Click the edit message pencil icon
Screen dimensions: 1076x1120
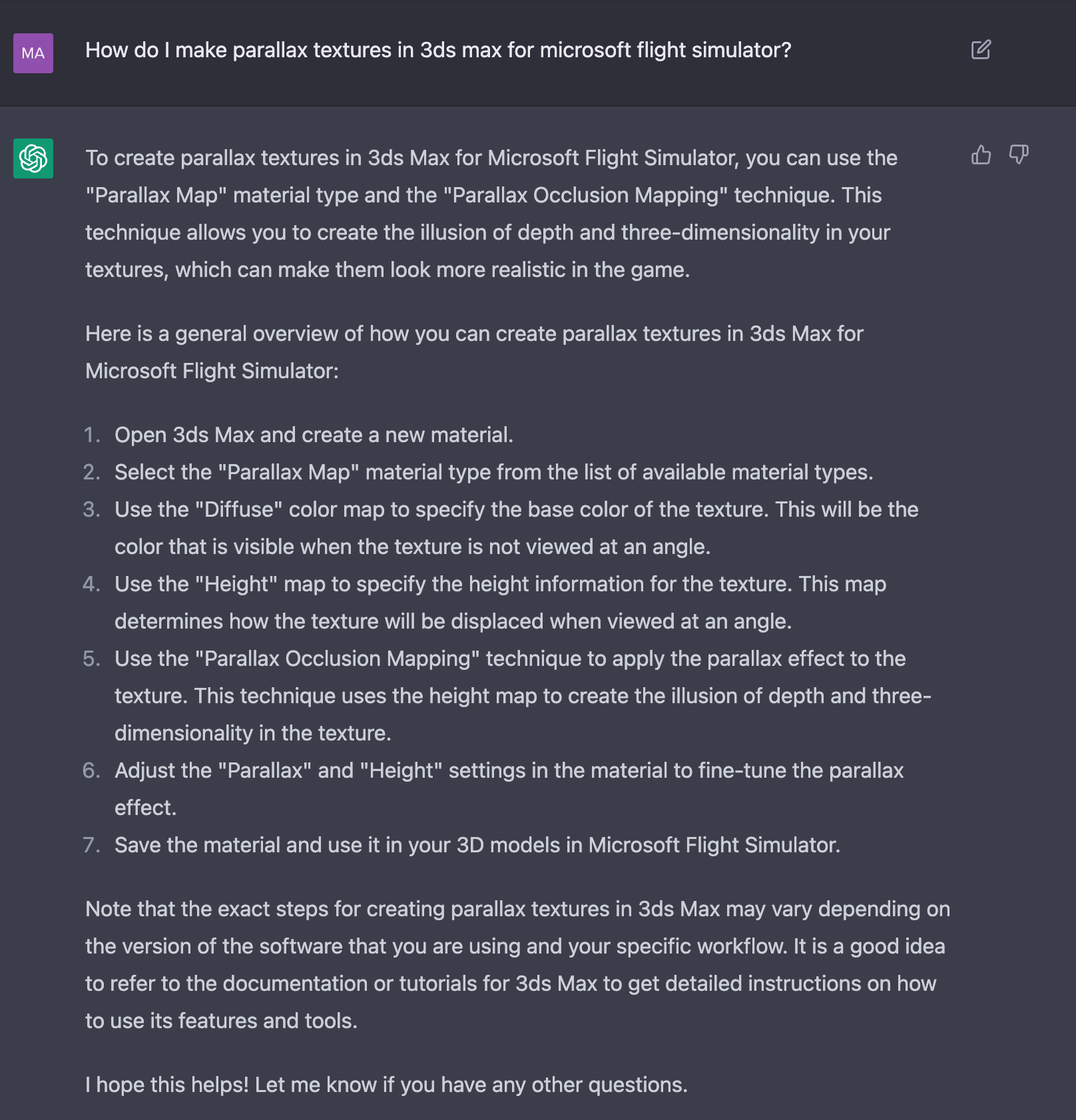(x=981, y=50)
